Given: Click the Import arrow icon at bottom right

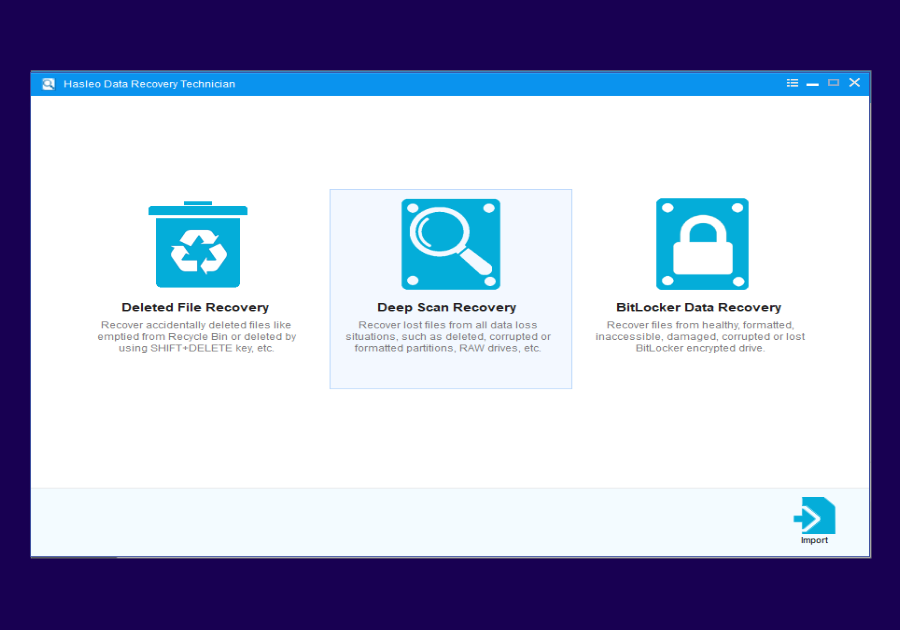Looking at the screenshot, I should (x=813, y=514).
